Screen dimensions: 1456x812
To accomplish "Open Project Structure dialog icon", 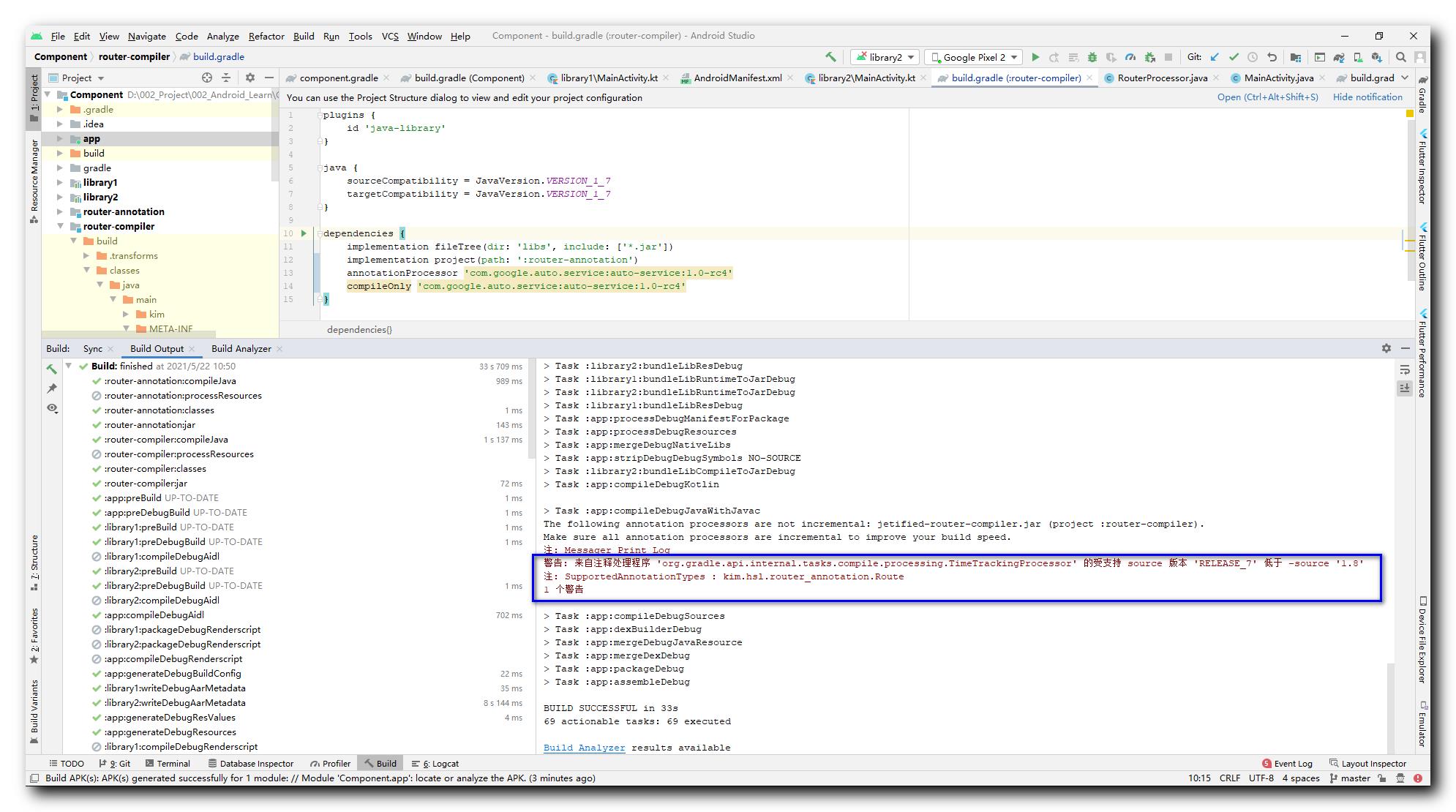I will pos(1296,57).
